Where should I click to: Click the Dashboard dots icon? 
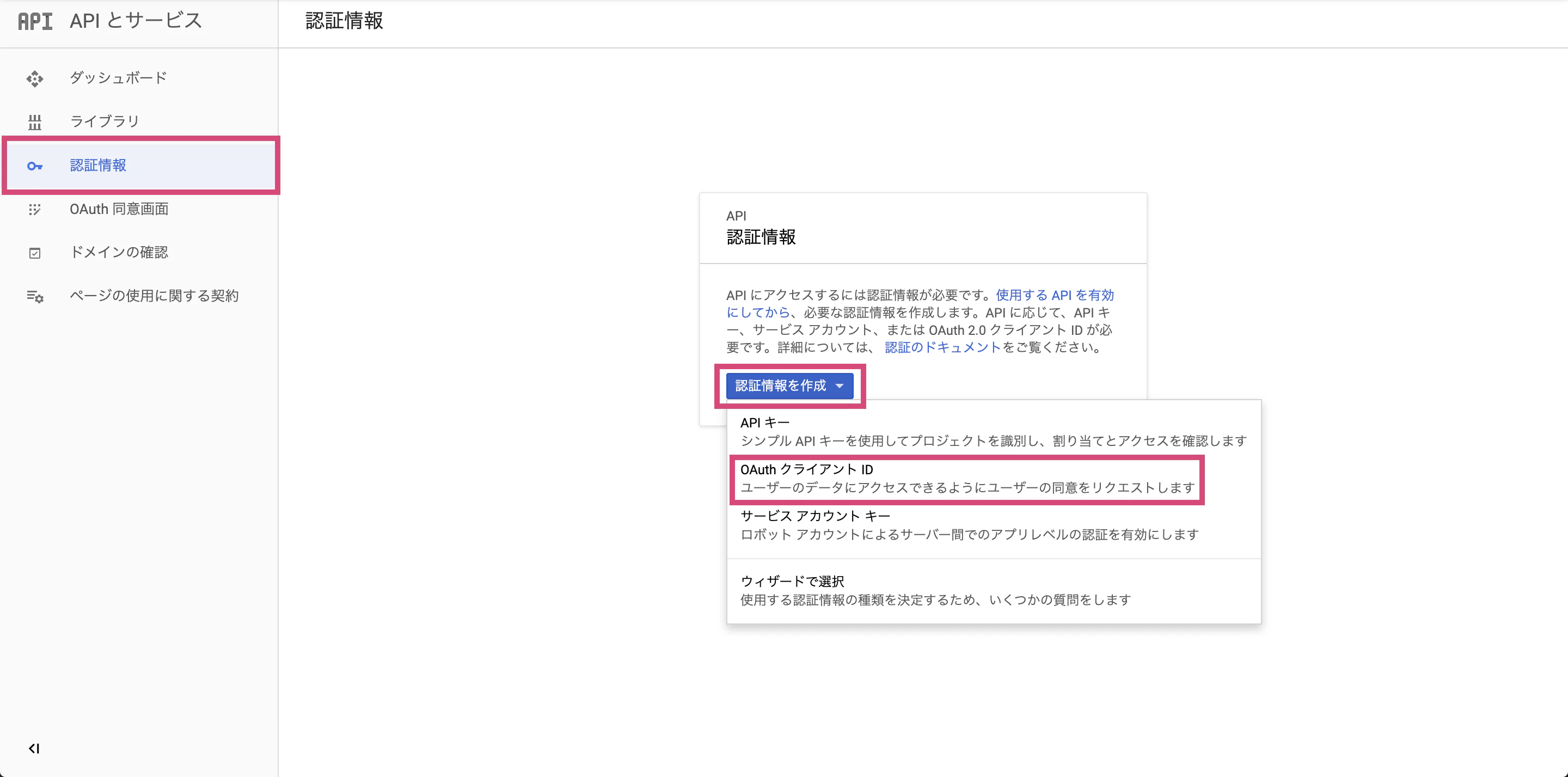click(x=35, y=78)
